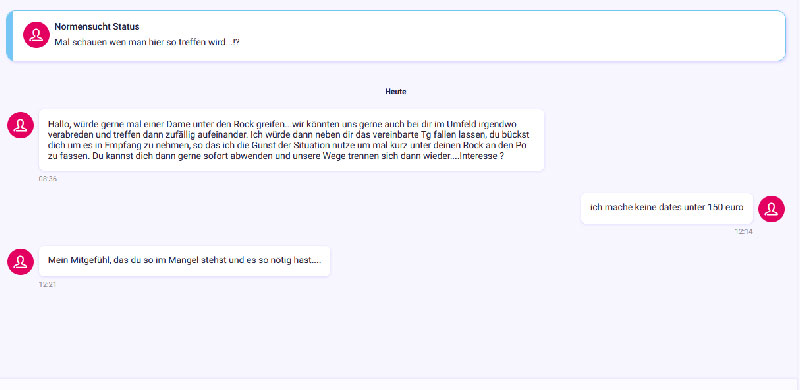The image size is (800, 390).
Task: Click the emoji ending the status text
Action: [x=235, y=43]
